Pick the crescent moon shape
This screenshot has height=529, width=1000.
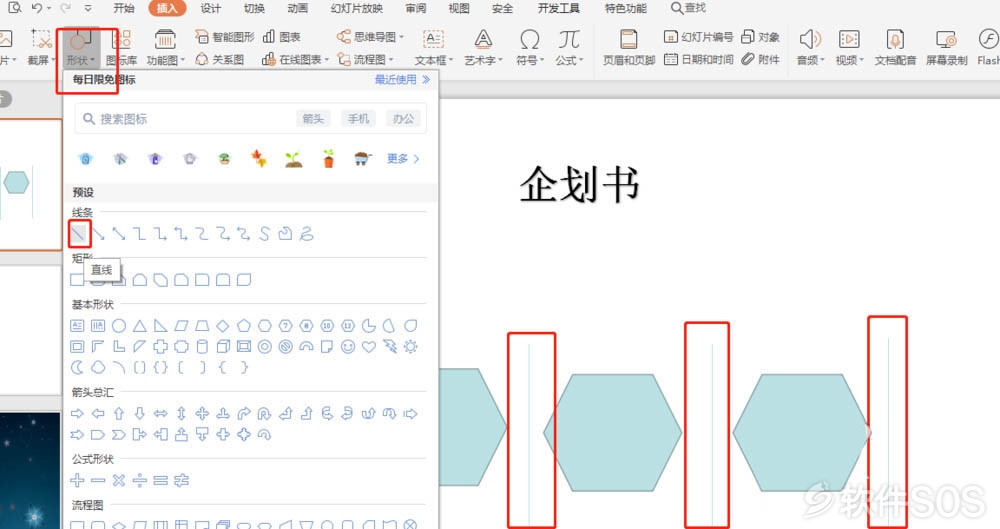pyautogui.click(x=77, y=368)
